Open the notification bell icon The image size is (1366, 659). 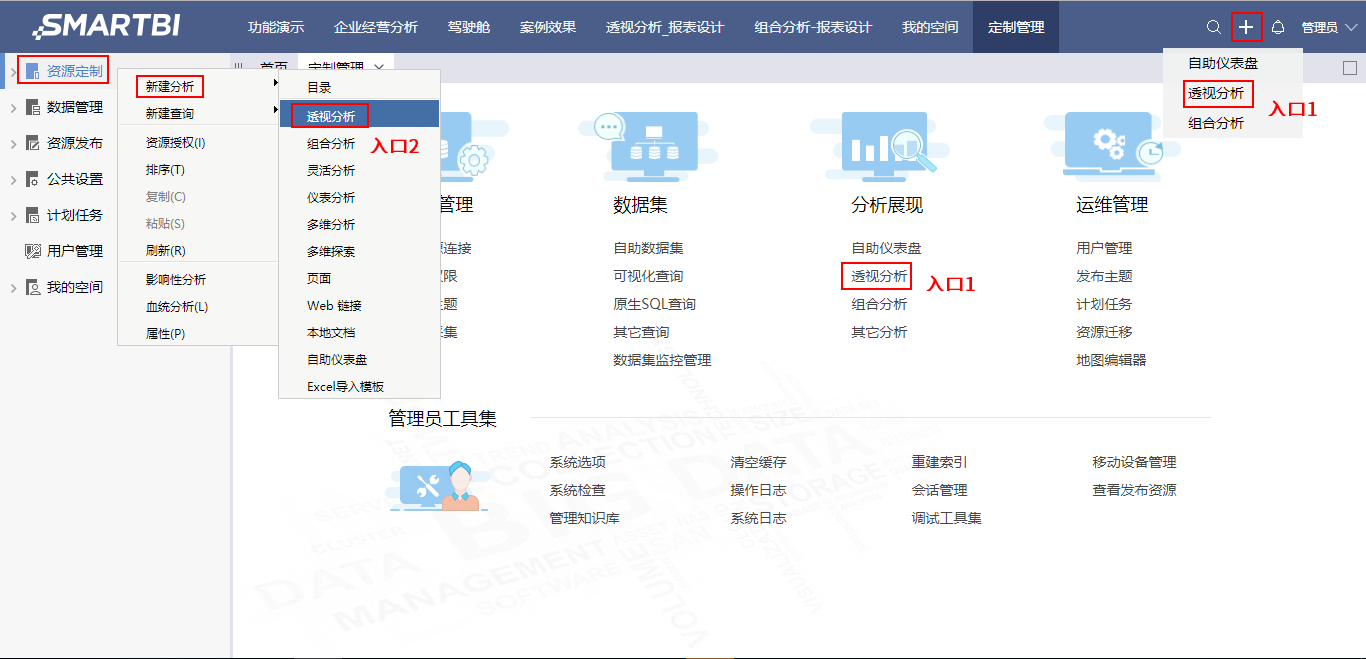1278,27
